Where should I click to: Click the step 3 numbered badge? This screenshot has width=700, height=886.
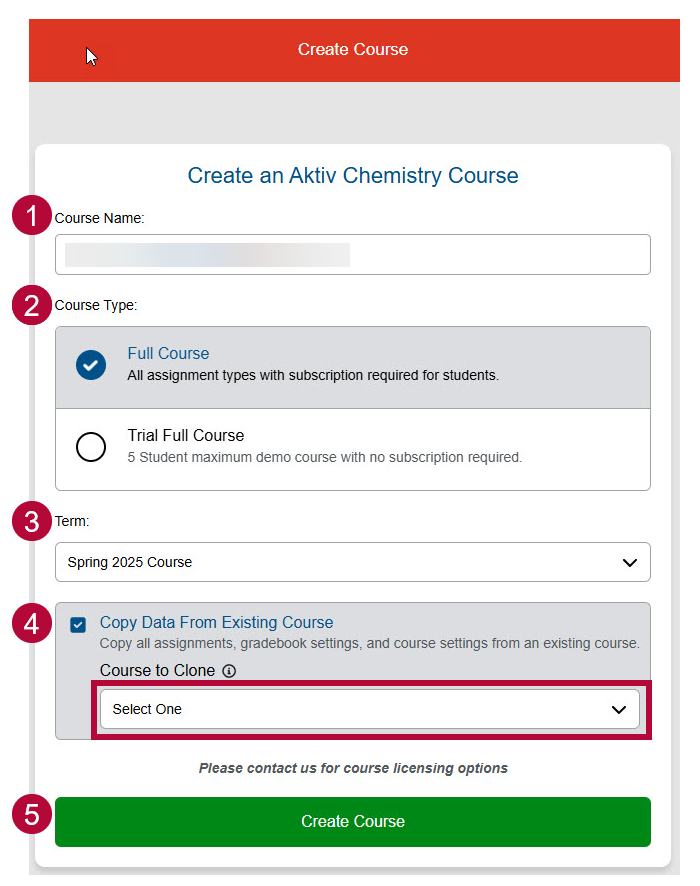click(32, 521)
